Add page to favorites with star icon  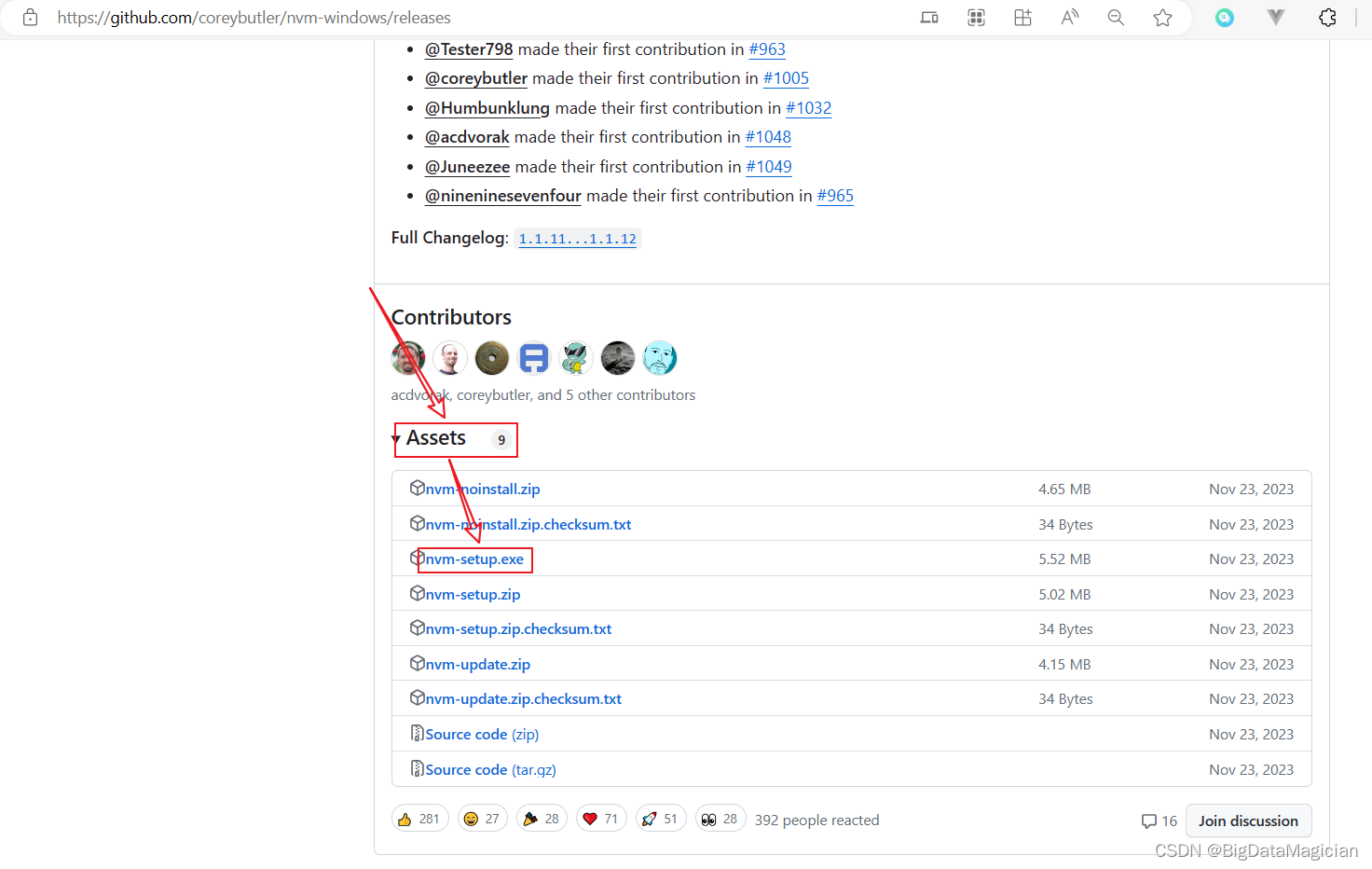tap(1162, 18)
